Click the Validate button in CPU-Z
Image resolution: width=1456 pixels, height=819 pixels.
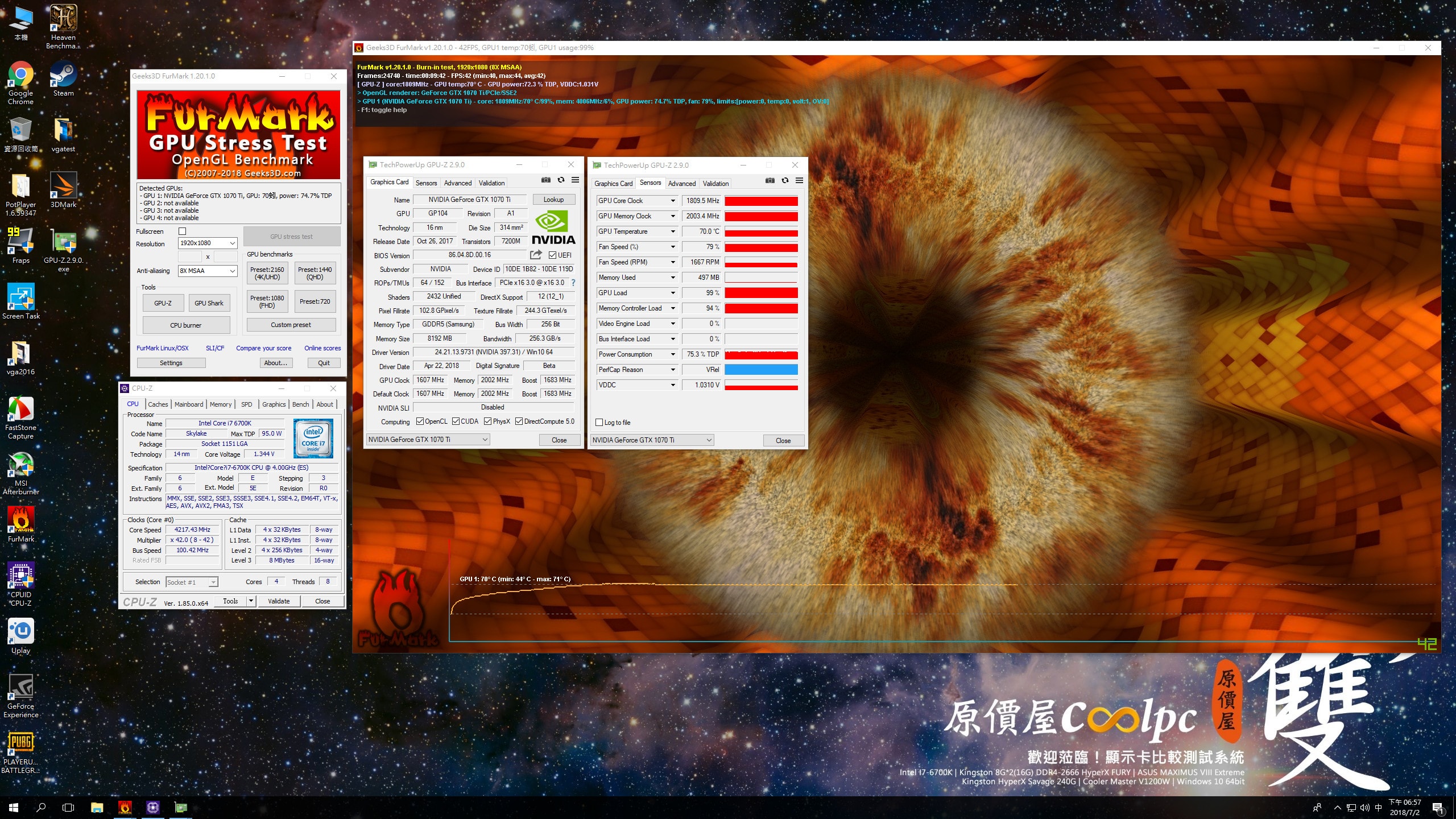(x=279, y=601)
